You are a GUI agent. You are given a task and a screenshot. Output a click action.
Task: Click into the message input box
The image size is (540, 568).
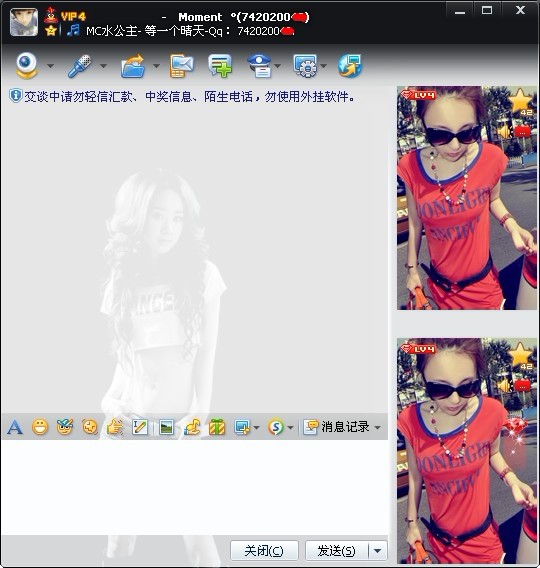[x=194, y=488]
